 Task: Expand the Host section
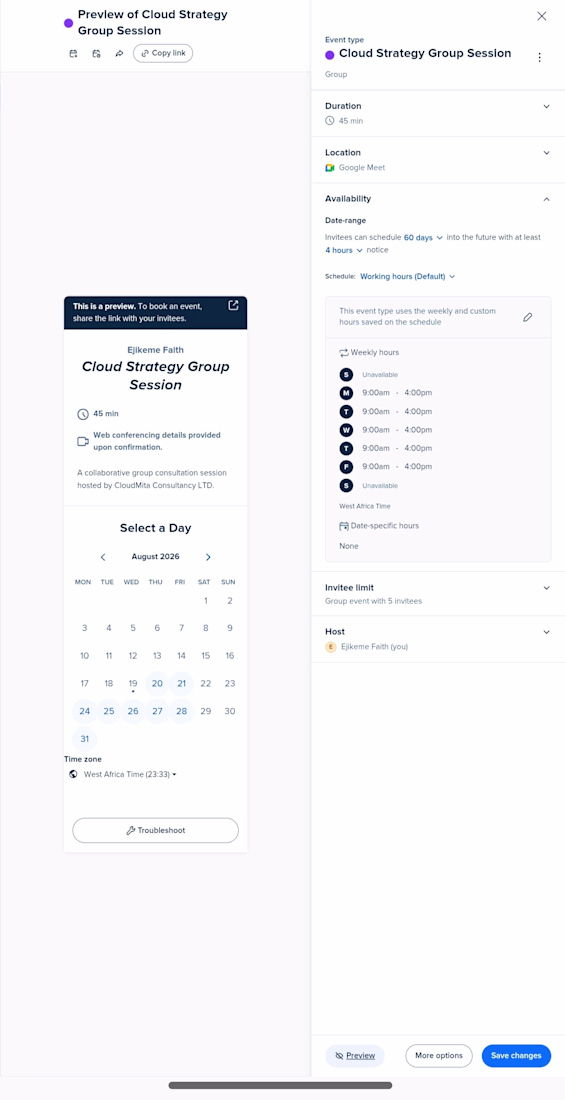tap(547, 632)
